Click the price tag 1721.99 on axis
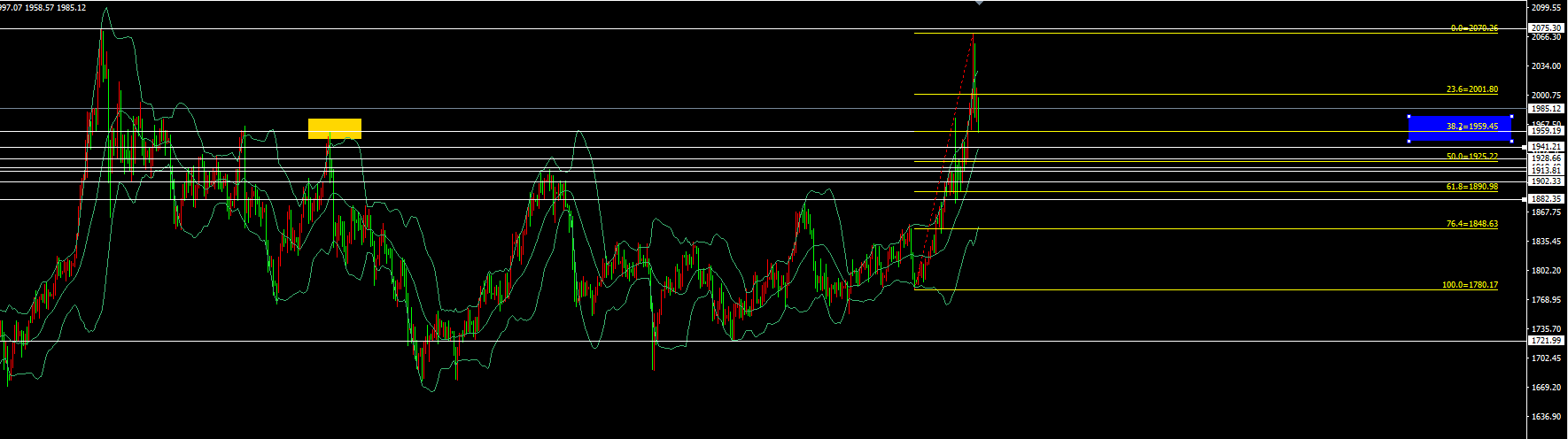The width and height of the screenshot is (1568, 439). [x=1546, y=341]
